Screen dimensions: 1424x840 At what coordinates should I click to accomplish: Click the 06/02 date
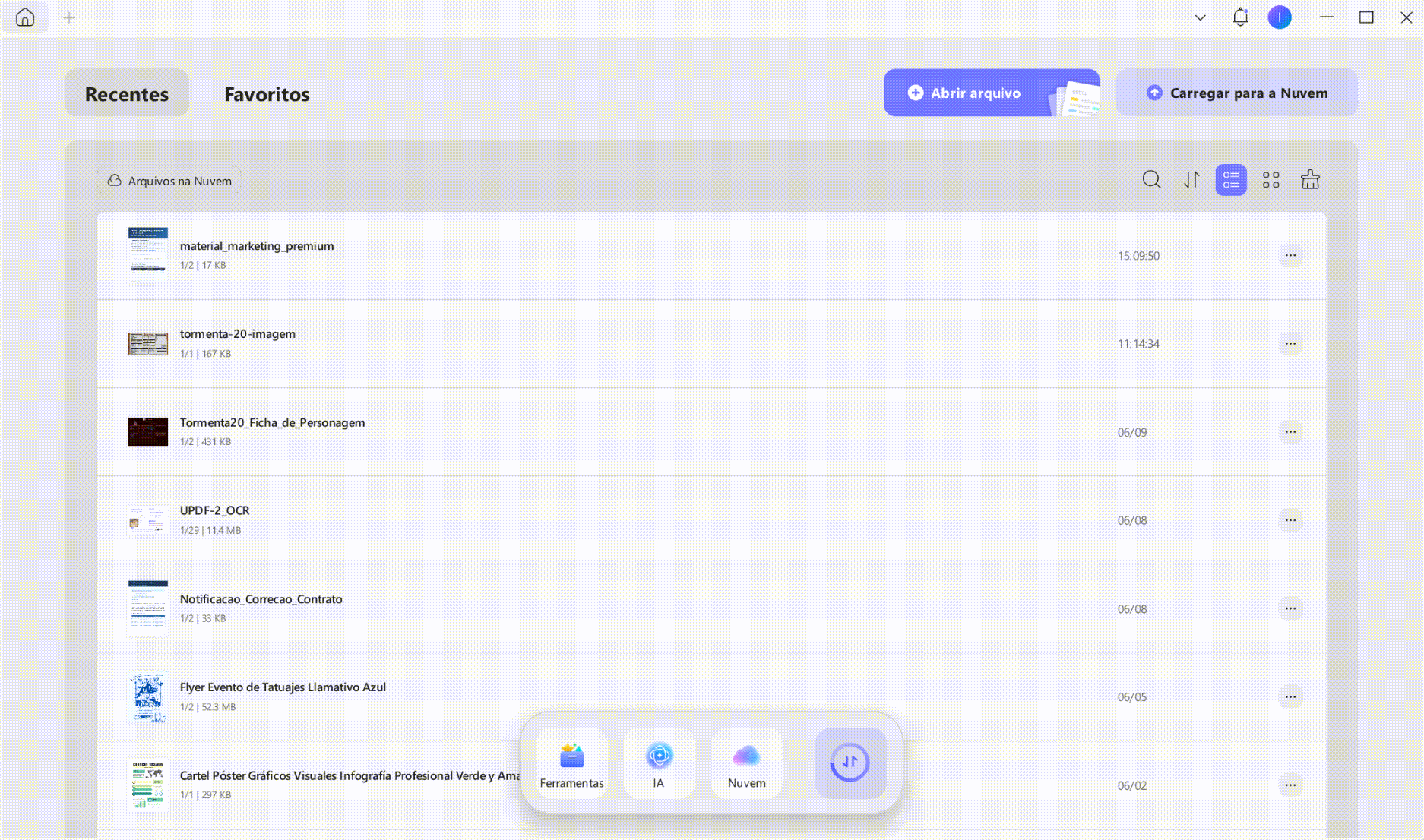tap(1132, 785)
